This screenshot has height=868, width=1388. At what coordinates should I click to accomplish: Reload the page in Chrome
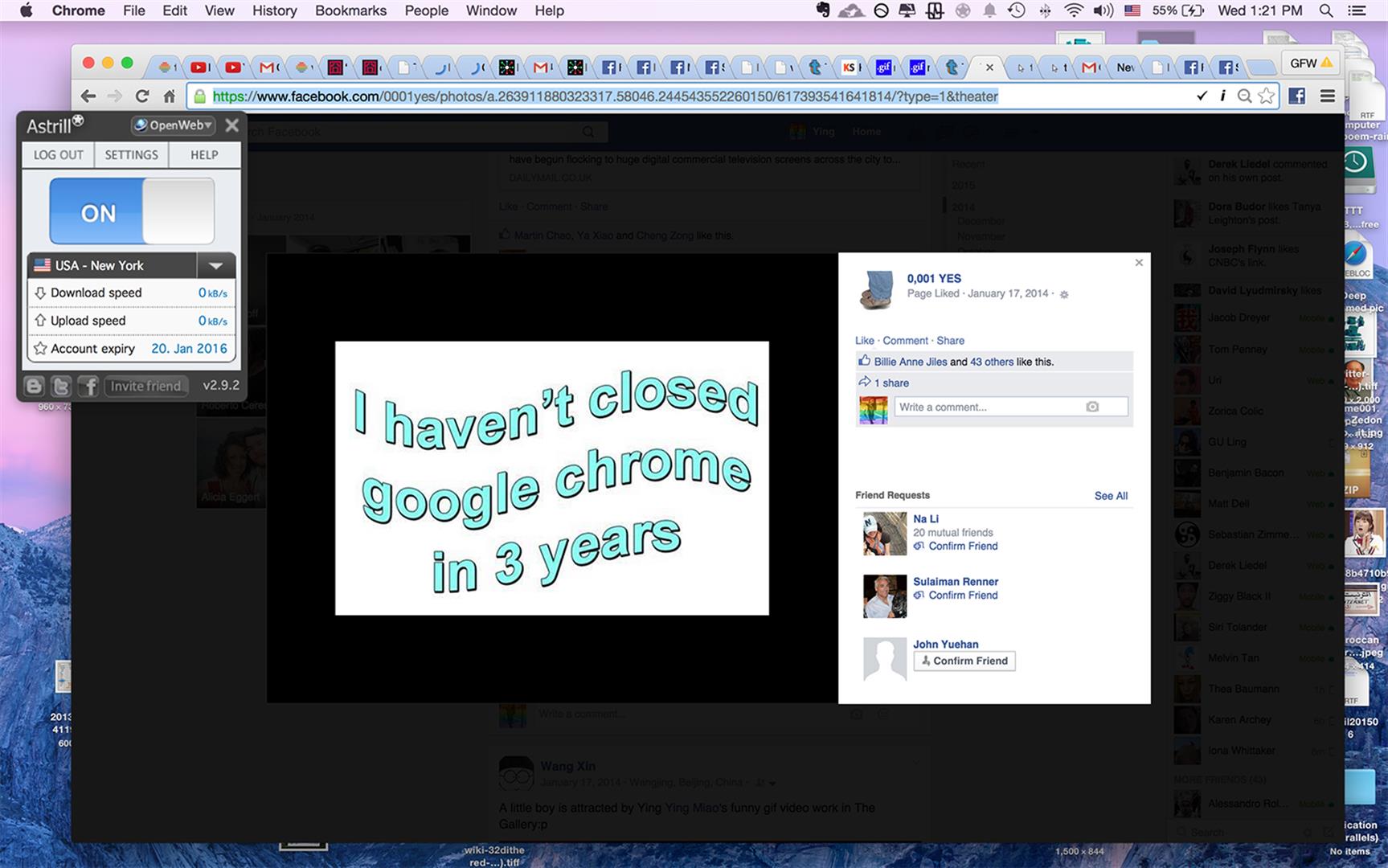(142, 96)
